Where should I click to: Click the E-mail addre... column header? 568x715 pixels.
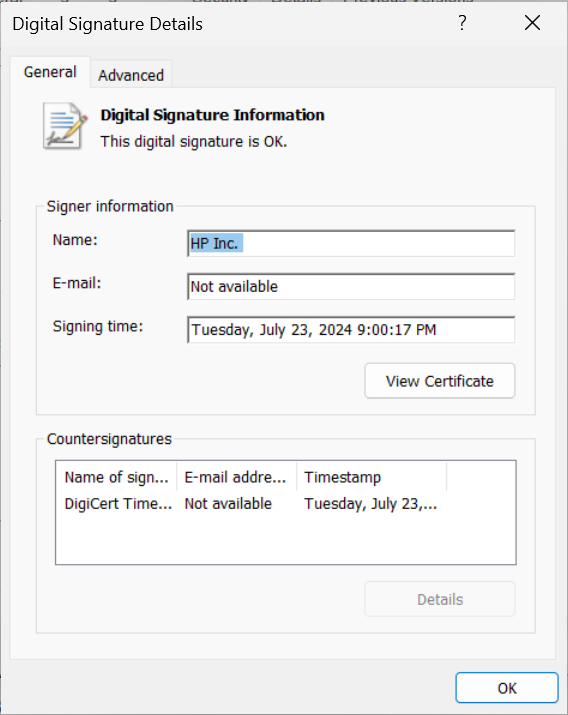(x=236, y=477)
